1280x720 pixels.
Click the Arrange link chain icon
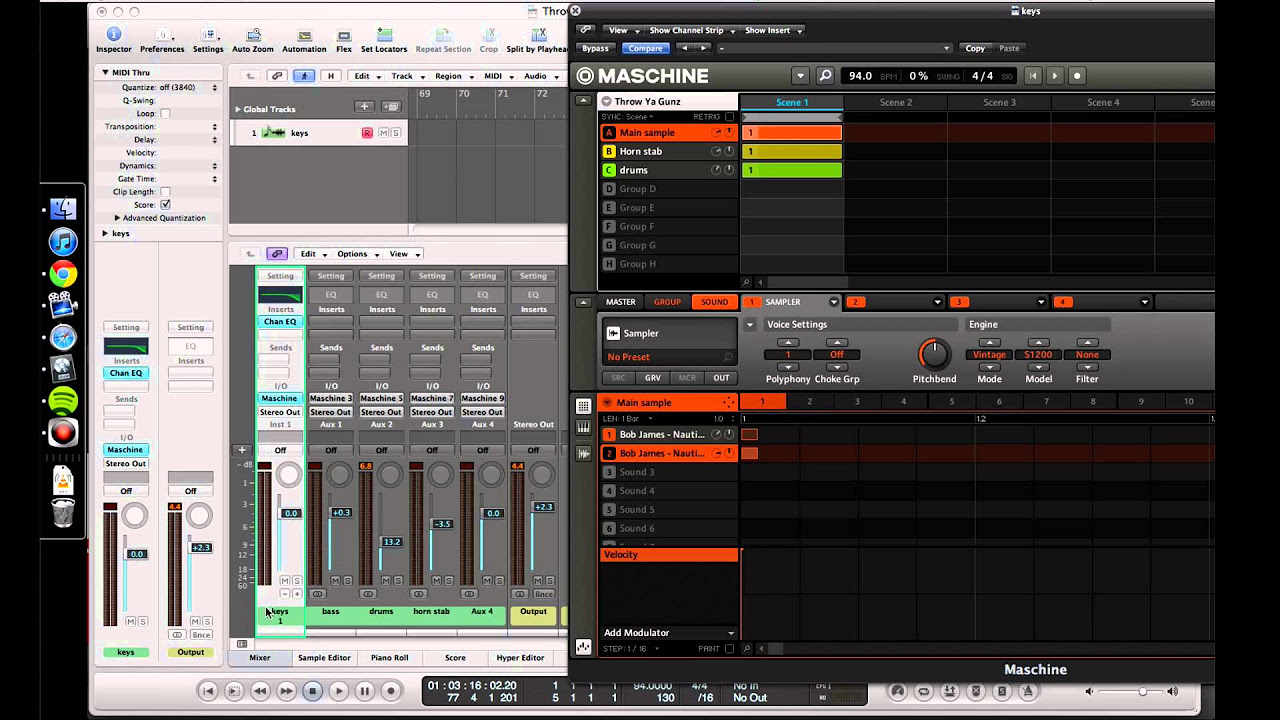(x=277, y=76)
